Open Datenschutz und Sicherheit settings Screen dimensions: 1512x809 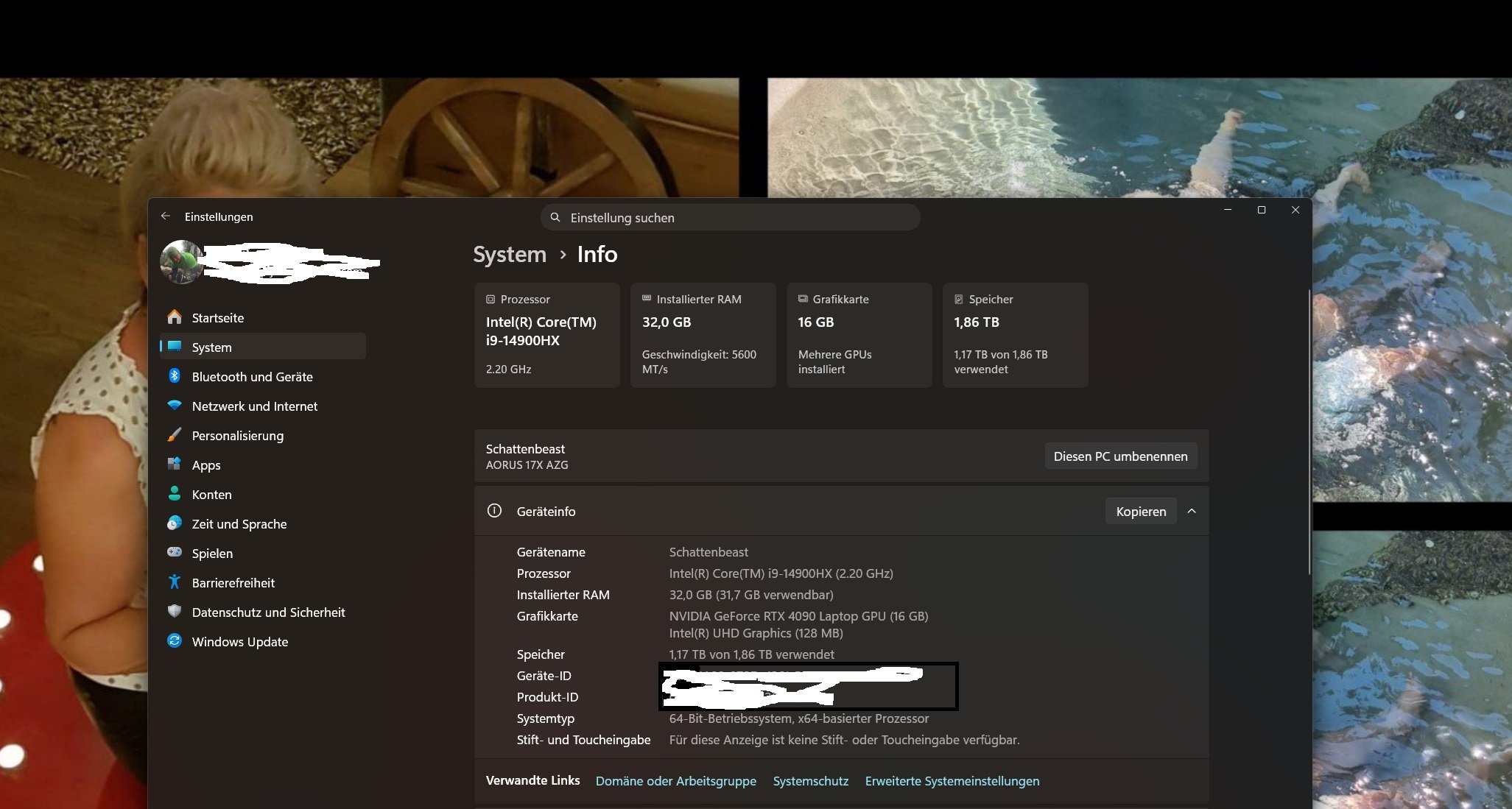click(x=263, y=612)
